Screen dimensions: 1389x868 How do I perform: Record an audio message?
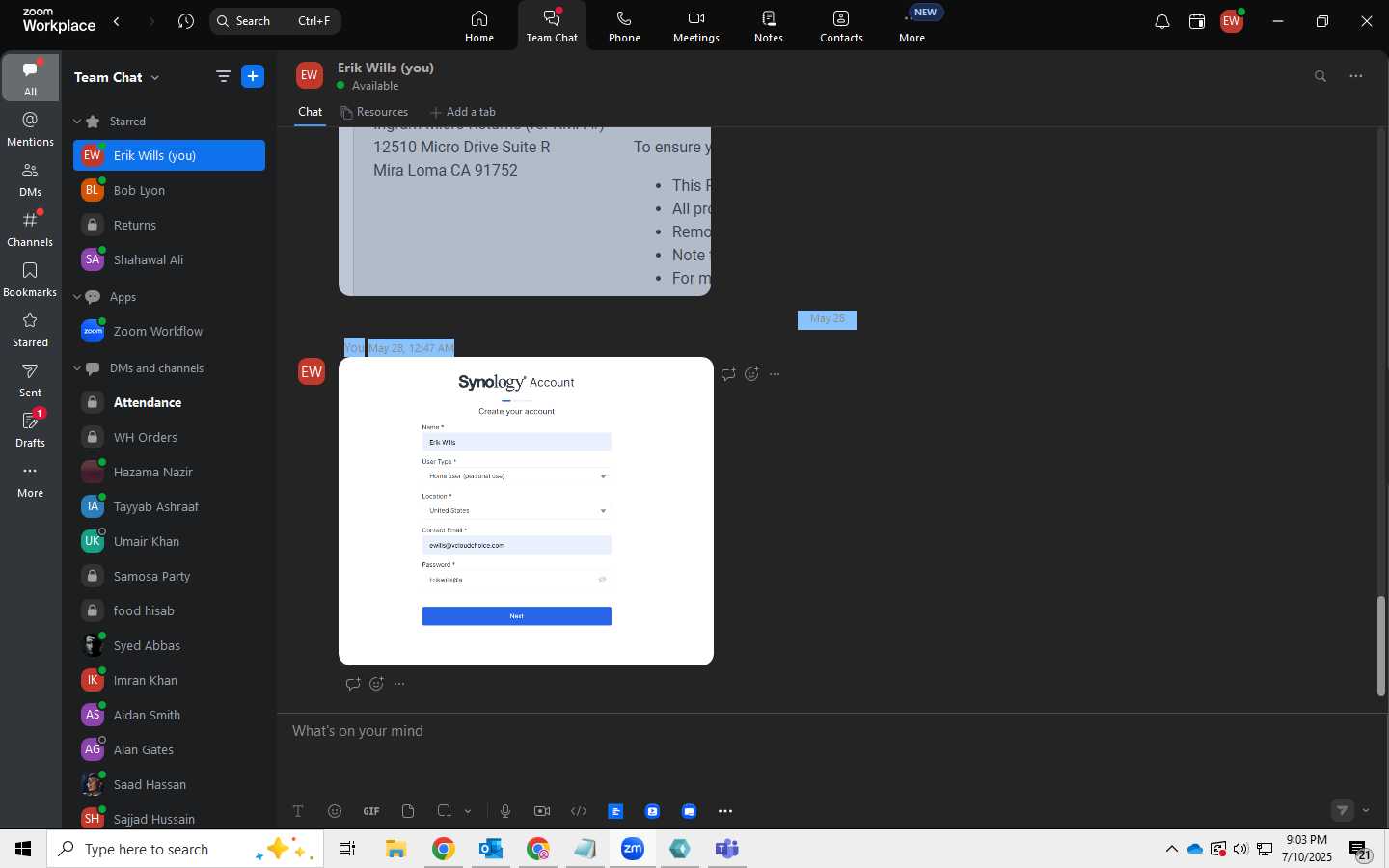(x=504, y=811)
